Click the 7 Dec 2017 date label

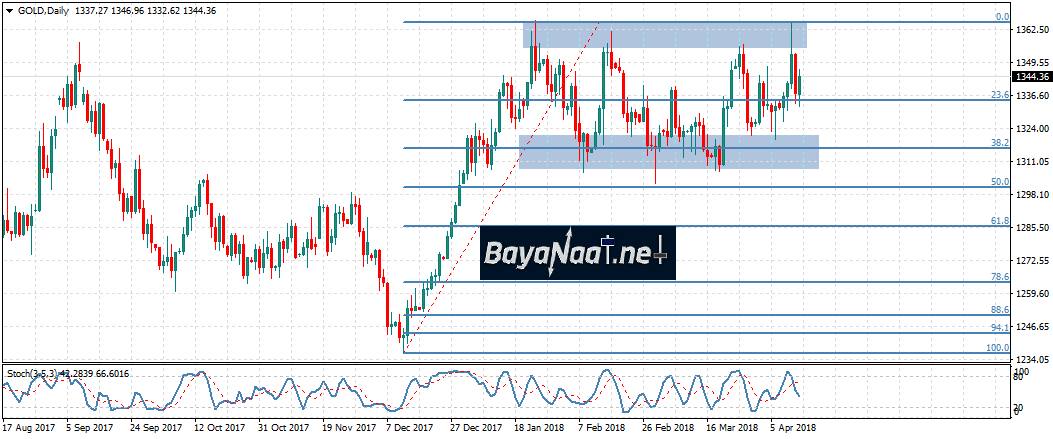click(x=408, y=426)
